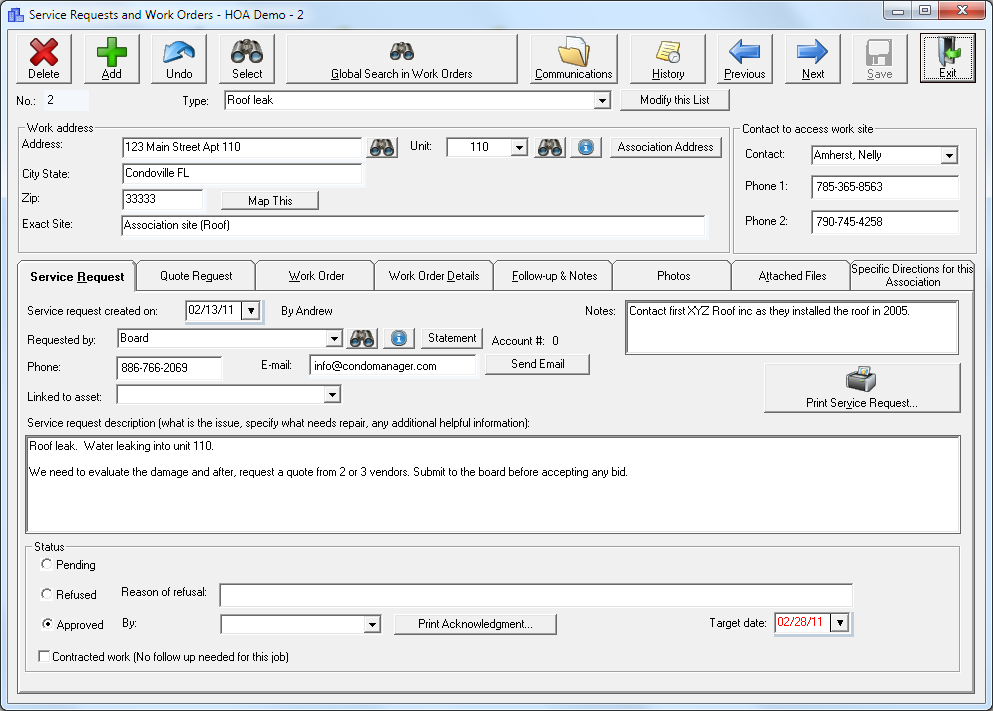
Task: Select the Pending status radio button
Action: coord(46,564)
